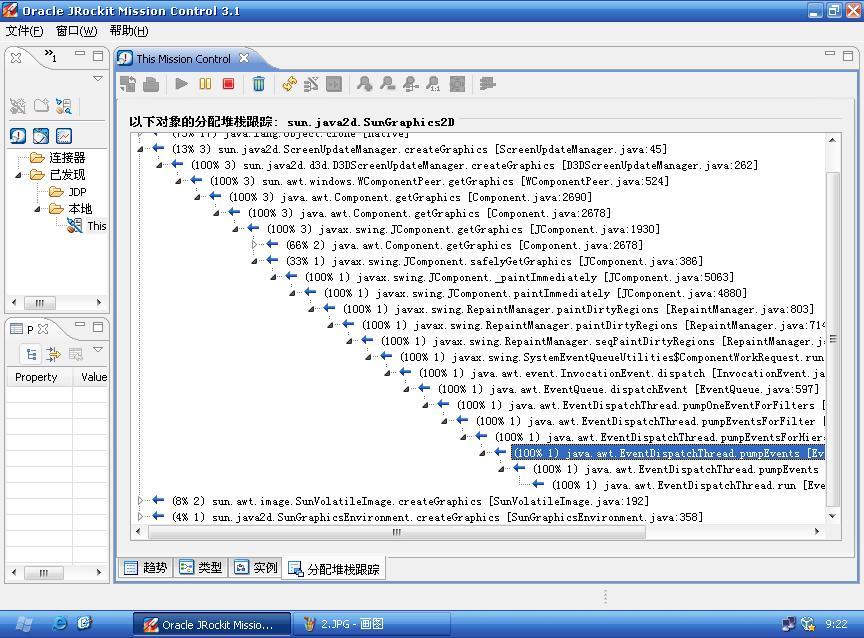Click the 1:1 zoom reset icon
The image size is (864, 638).
click(434, 84)
